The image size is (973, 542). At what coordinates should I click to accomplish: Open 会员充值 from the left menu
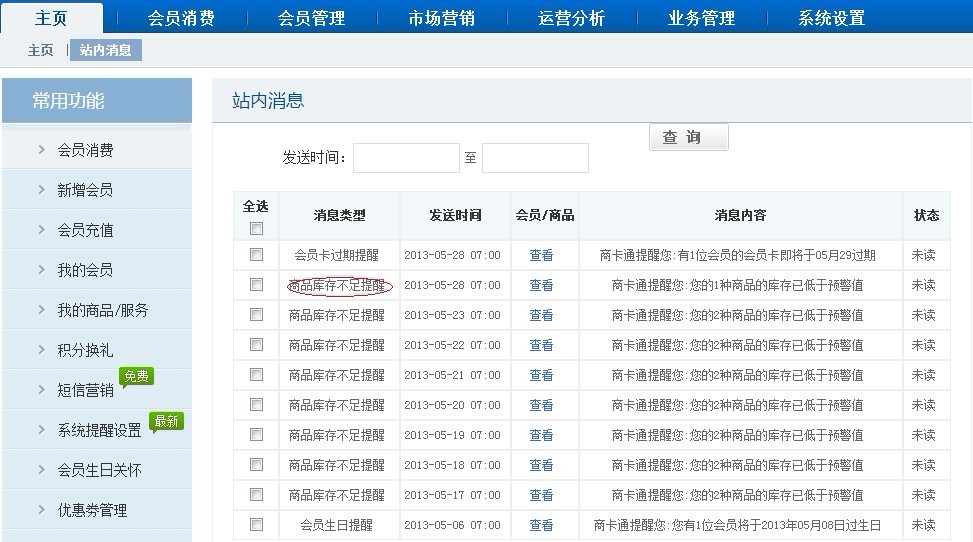(x=85, y=230)
